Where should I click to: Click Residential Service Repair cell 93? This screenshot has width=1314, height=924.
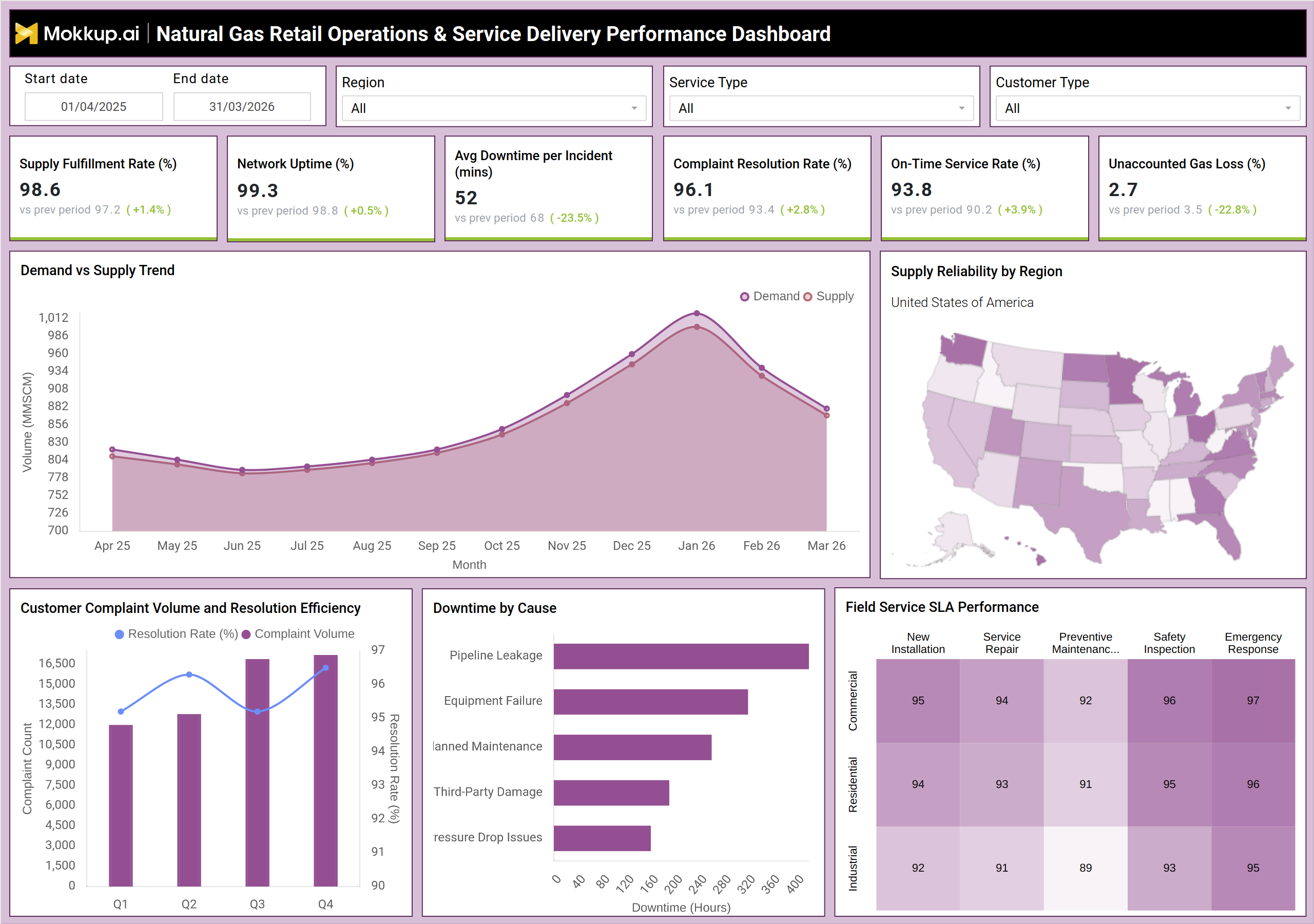click(x=1001, y=784)
